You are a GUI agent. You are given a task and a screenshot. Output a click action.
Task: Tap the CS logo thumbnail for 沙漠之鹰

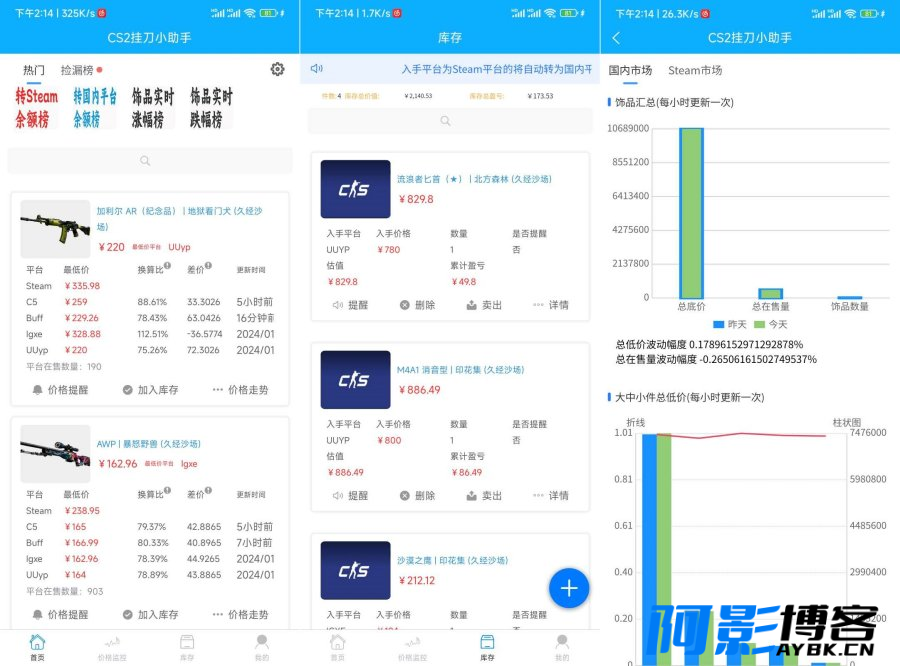click(x=355, y=570)
